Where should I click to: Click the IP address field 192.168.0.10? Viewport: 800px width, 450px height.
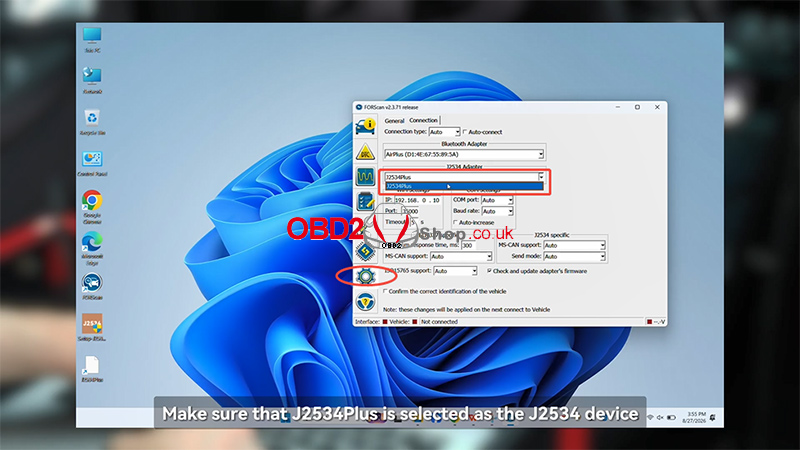click(x=417, y=200)
